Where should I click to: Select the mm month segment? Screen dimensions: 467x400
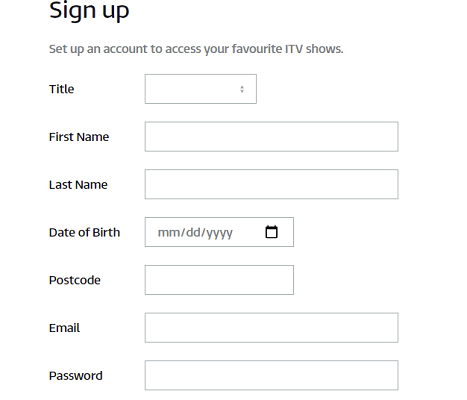pos(169,232)
